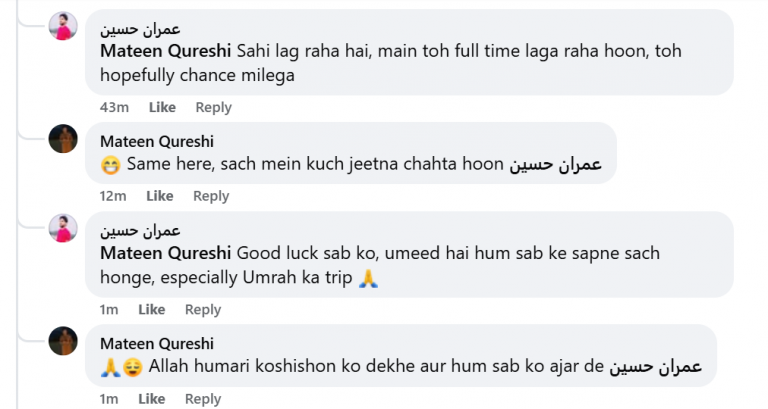Open the bold Mateen Qureshi mention in the Good luck comment
Viewport: 768px width, 409px height.
coord(166,253)
